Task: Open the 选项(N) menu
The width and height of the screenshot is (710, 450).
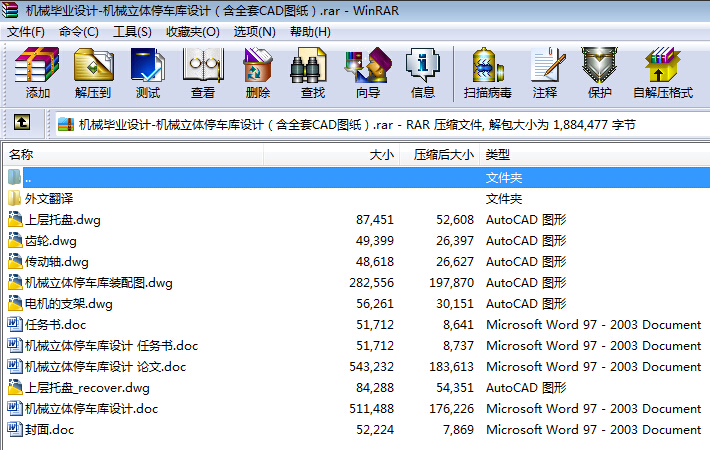Action: tap(254, 32)
